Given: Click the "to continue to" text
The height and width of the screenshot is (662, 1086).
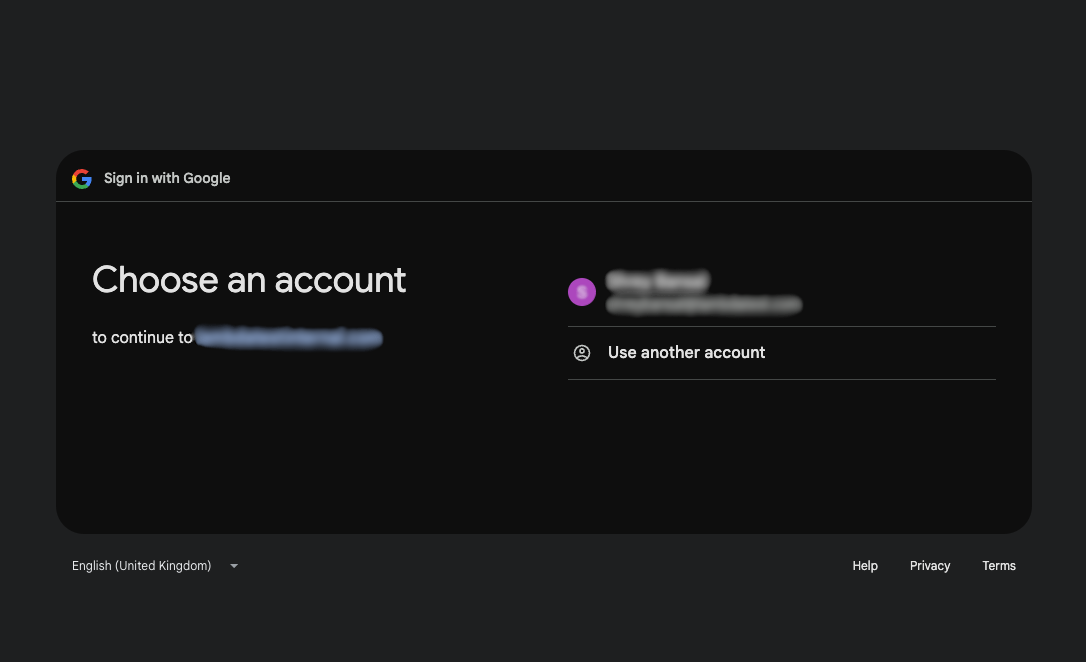Looking at the screenshot, I should 142,338.
